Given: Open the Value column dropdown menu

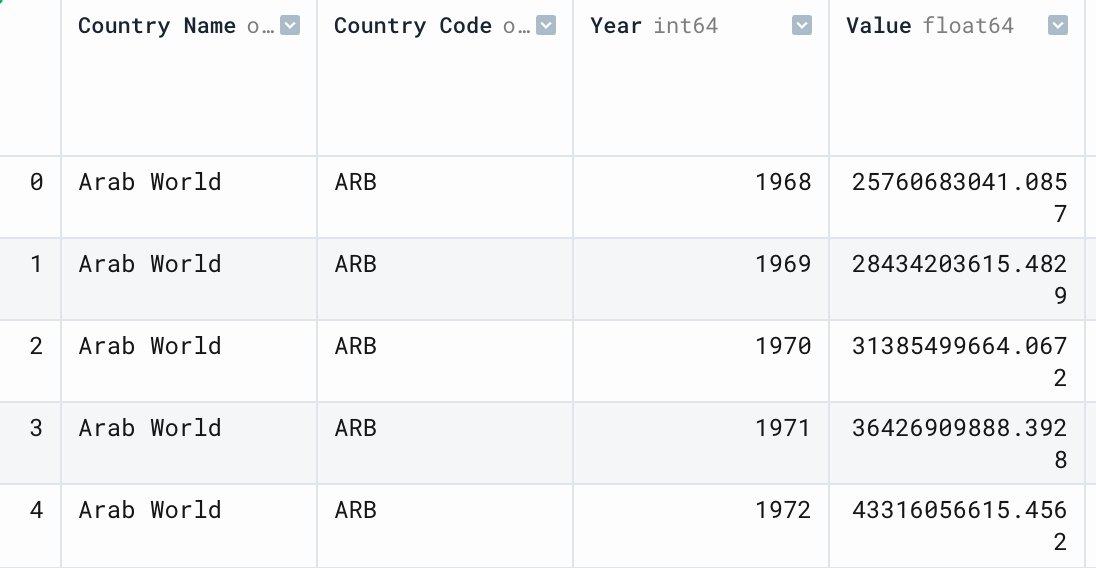Looking at the screenshot, I should (x=1058, y=26).
